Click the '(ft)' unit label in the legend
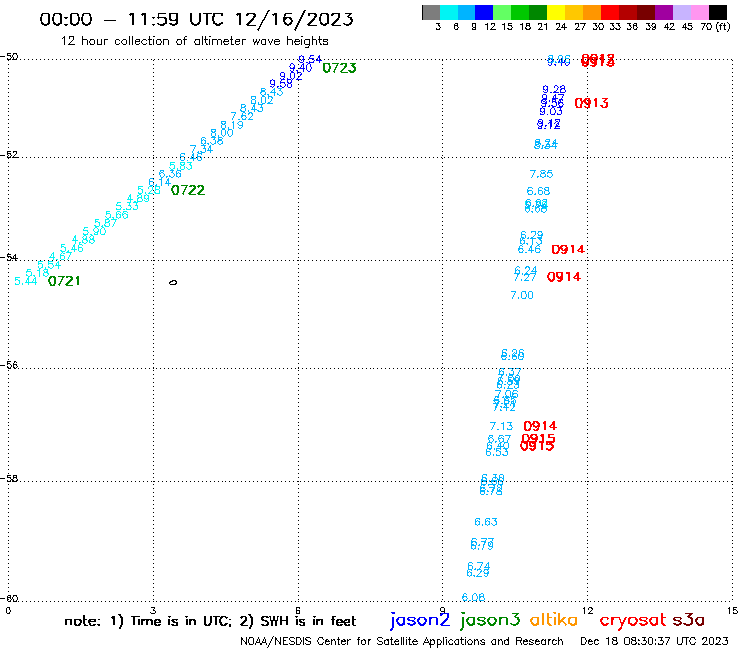Image resolution: width=740 pixels, height=650 pixels. (723, 27)
